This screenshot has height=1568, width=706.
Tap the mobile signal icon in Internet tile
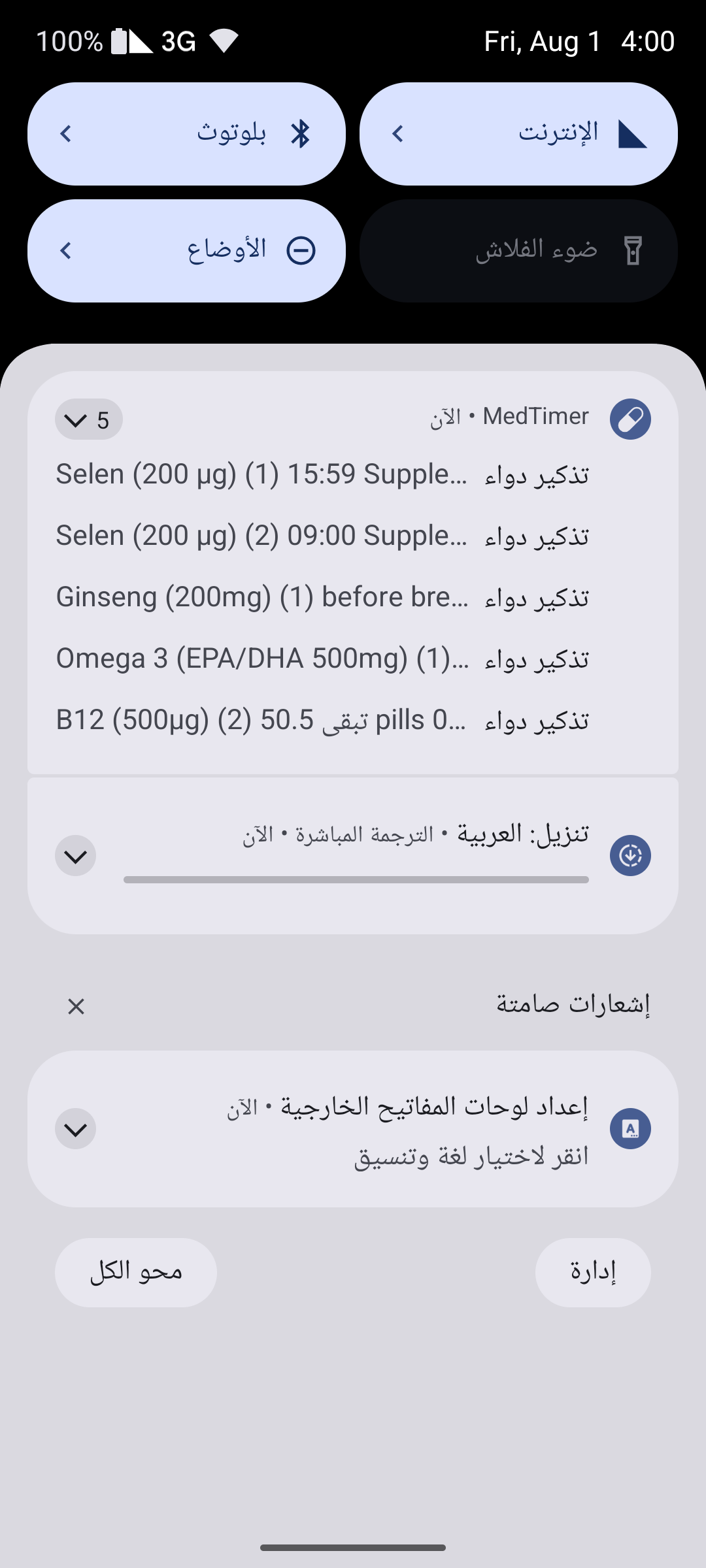pyautogui.click(x=632, y=134)
